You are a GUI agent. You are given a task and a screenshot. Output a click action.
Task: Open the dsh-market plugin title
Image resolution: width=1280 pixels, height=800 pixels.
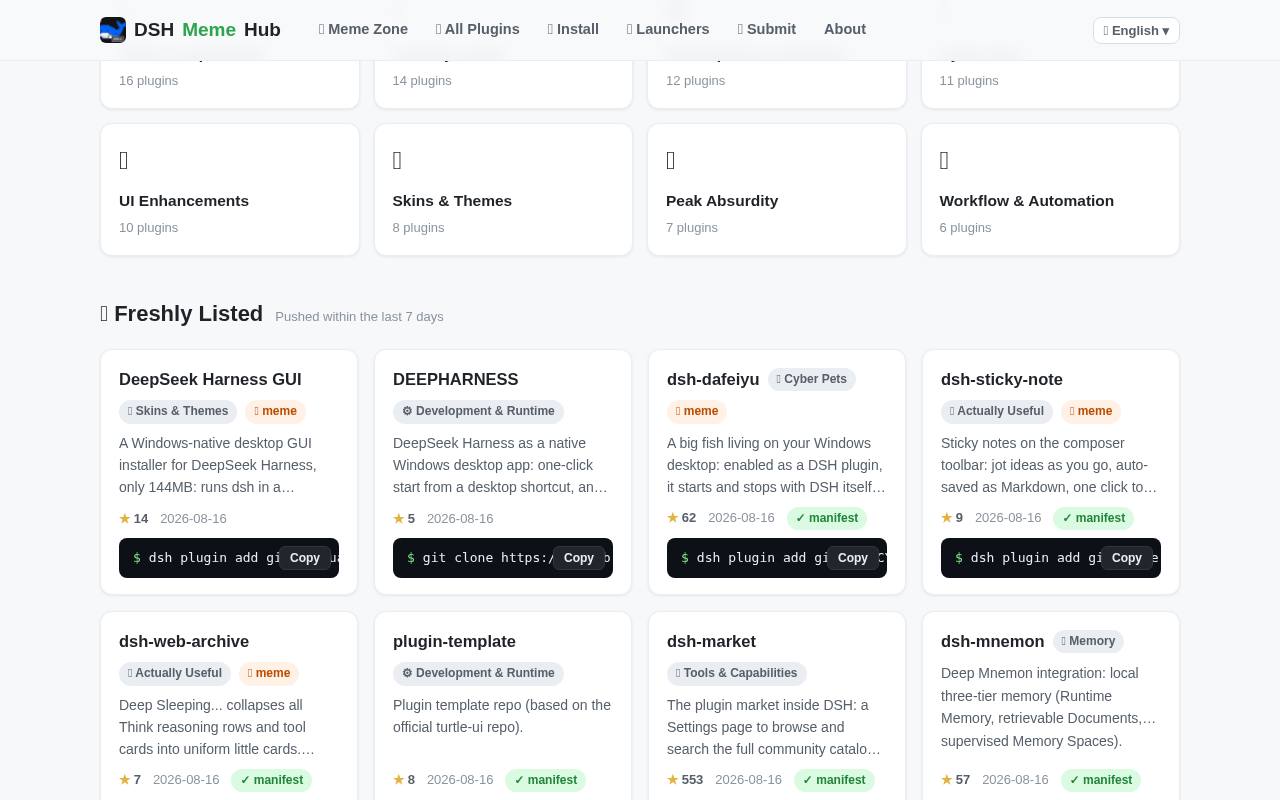coord(711,642)
